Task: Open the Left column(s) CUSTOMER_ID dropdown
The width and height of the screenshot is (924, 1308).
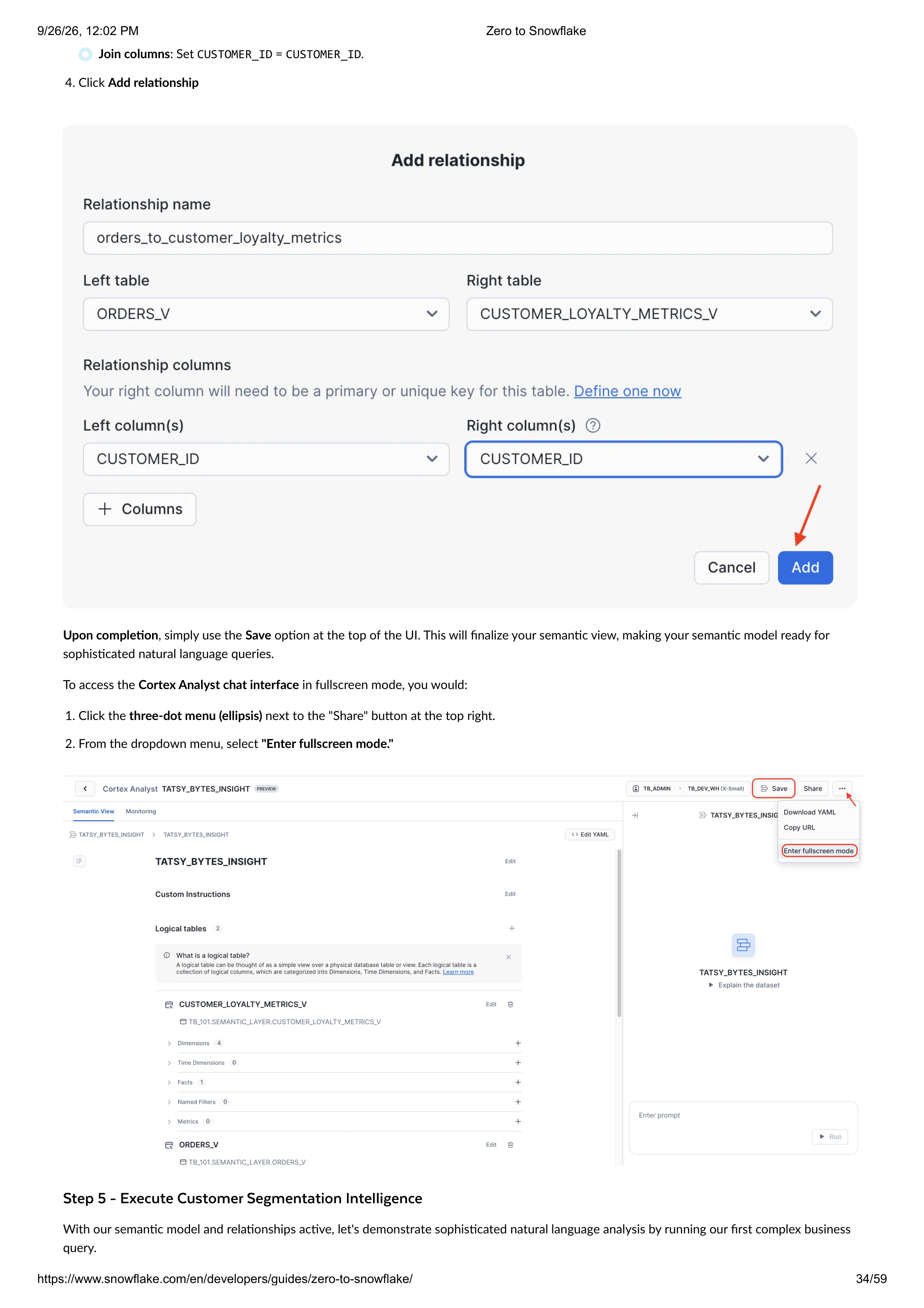Action: (x=266, y=459)
